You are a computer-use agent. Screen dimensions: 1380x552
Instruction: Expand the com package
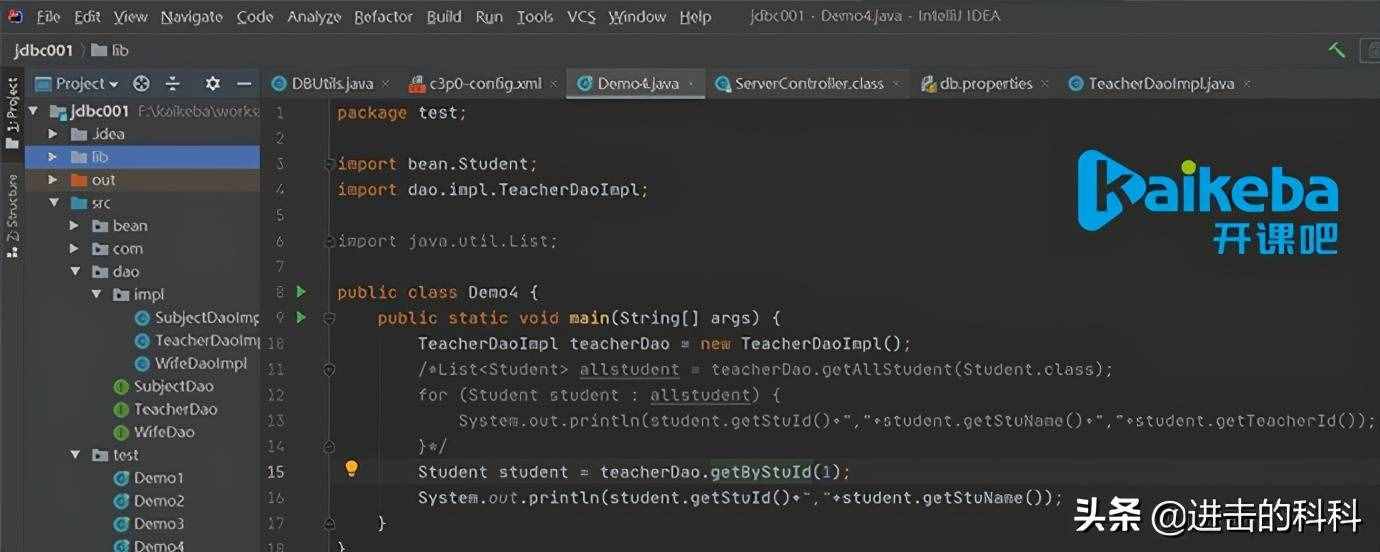click(x=74, y=249)
